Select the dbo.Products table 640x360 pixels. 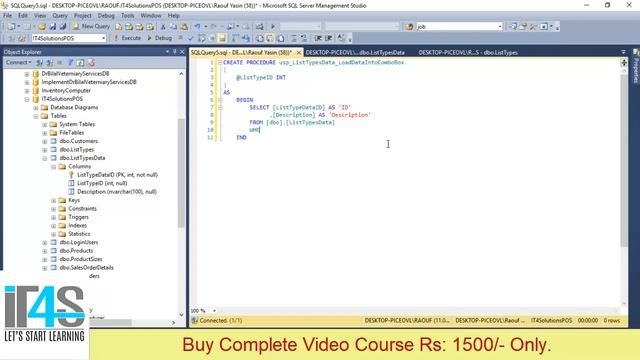tap(76, 251)
